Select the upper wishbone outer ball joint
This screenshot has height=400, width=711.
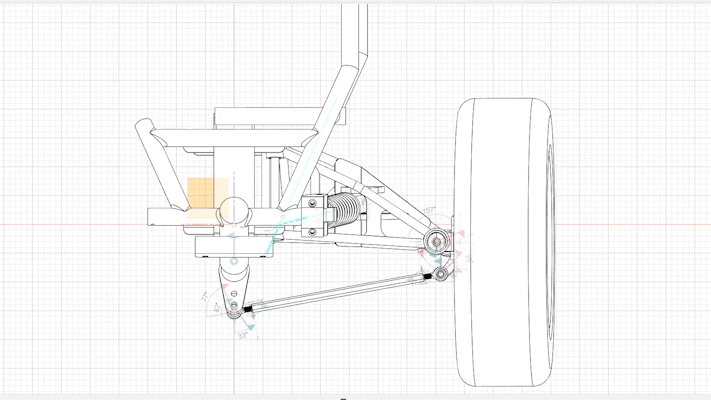point(435,240)
